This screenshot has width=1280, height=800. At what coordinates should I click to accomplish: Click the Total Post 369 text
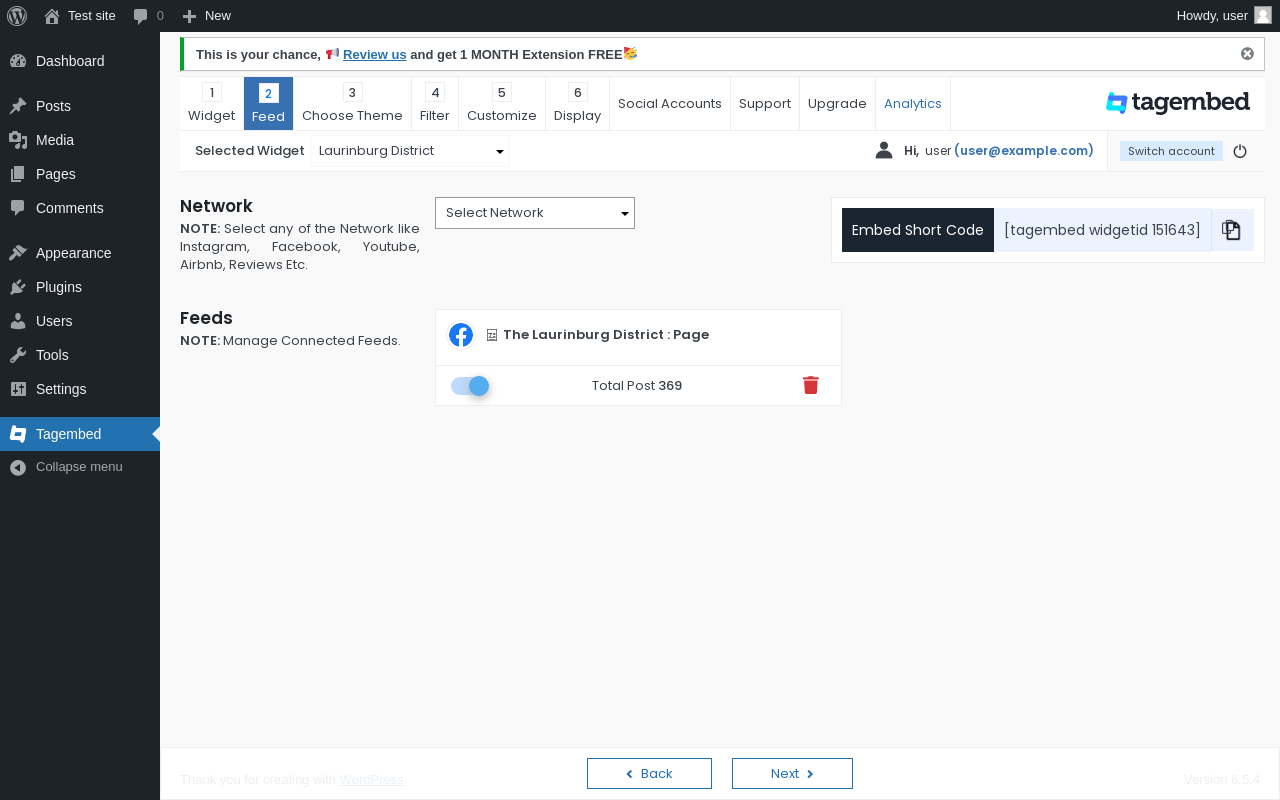[x=637, y=386]
